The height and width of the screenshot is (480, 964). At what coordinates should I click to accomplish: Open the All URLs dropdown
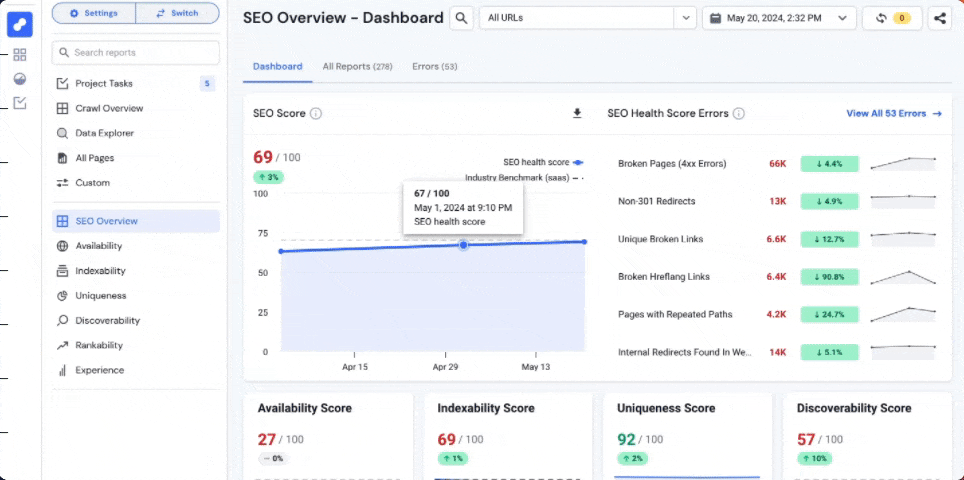(x=587, y=18)
